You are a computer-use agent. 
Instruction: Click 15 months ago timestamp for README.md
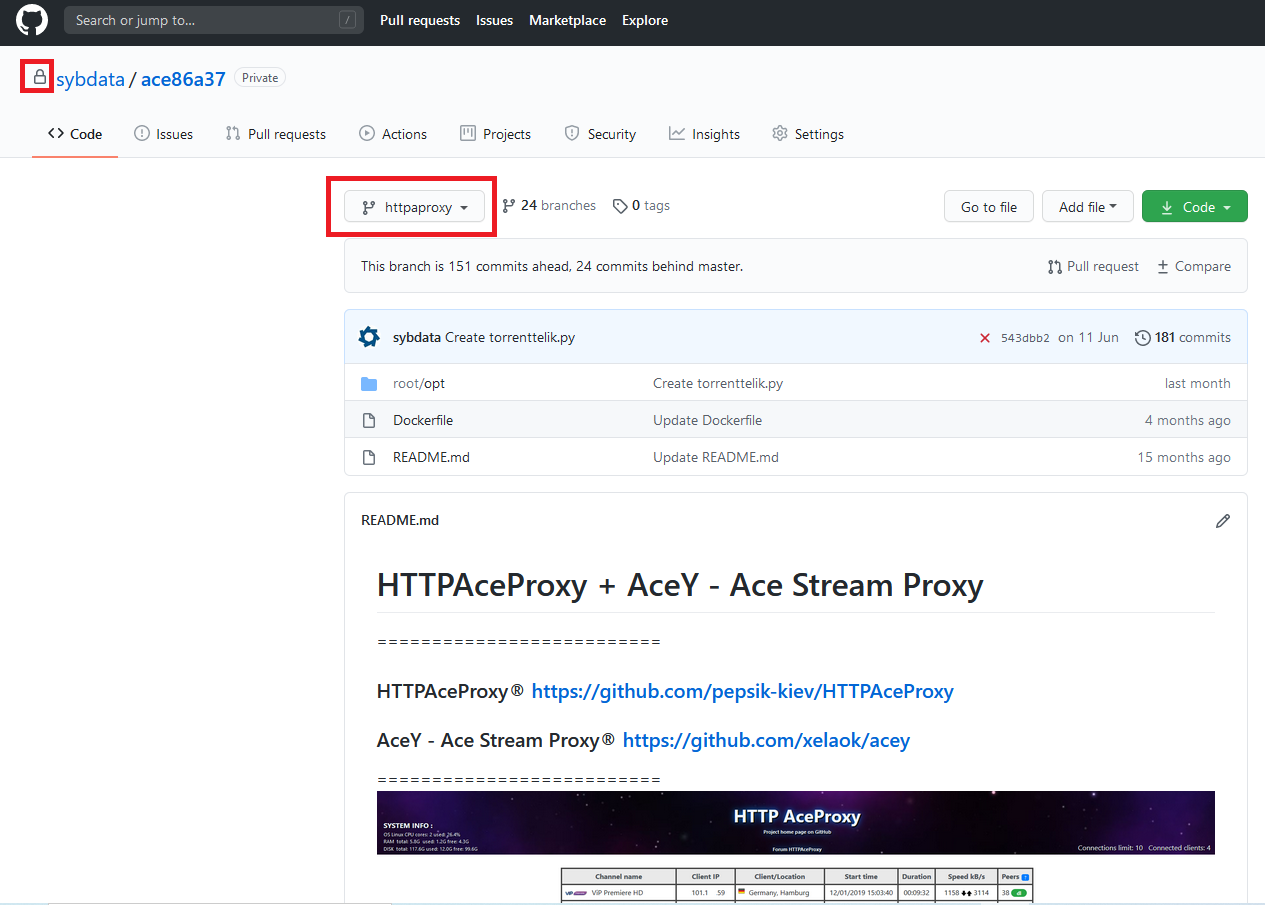[x=1184, y=457]
